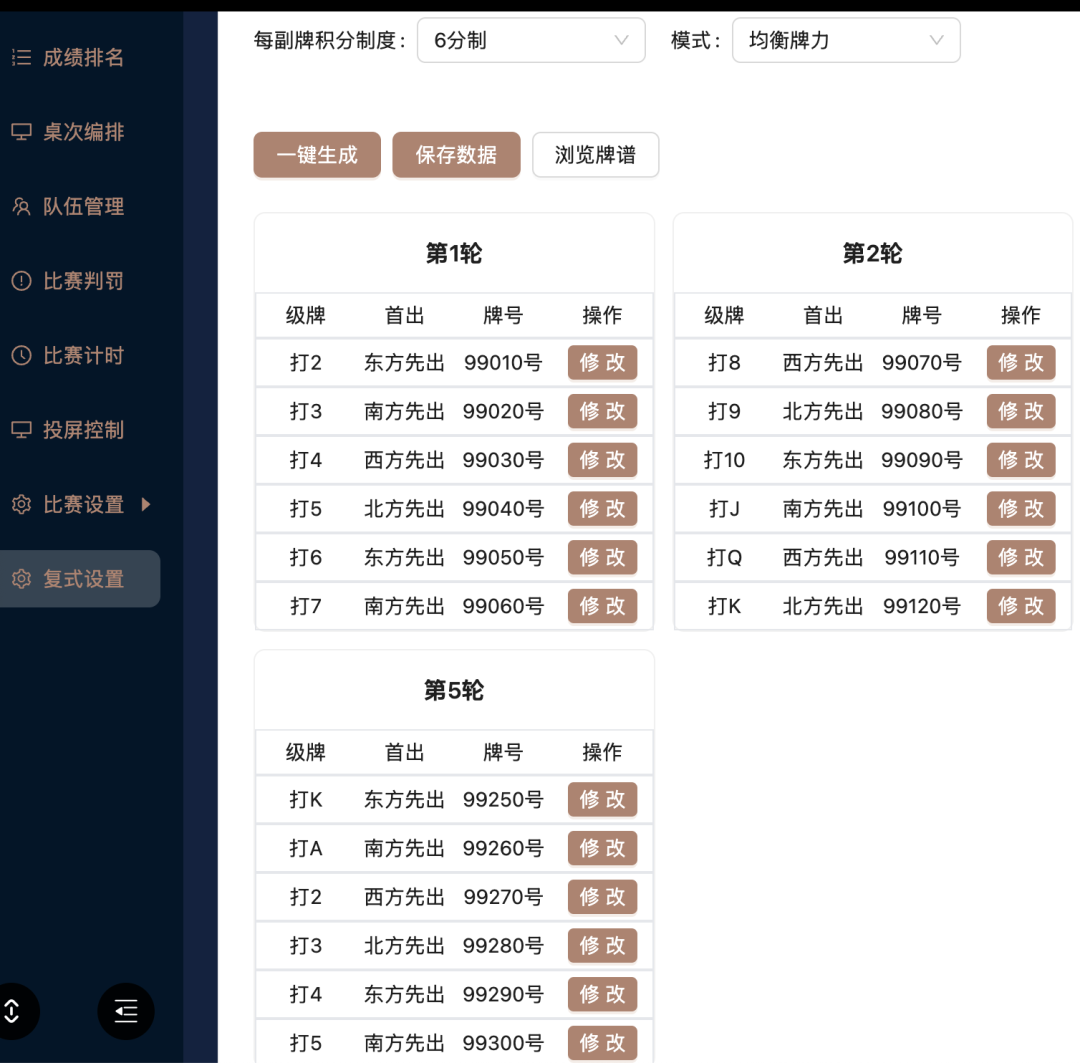The image size is (1080, 1063).
Task: Click the 保存数据 button
Action: (456, 155)
